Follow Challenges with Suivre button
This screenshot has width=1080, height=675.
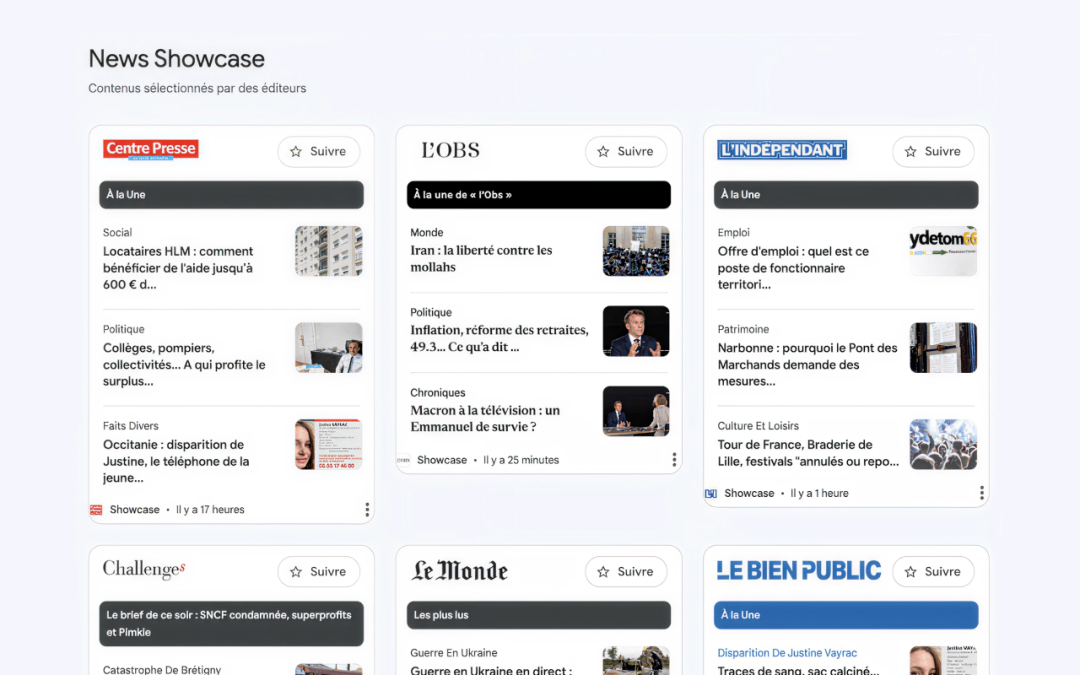[x=319, y=572]
